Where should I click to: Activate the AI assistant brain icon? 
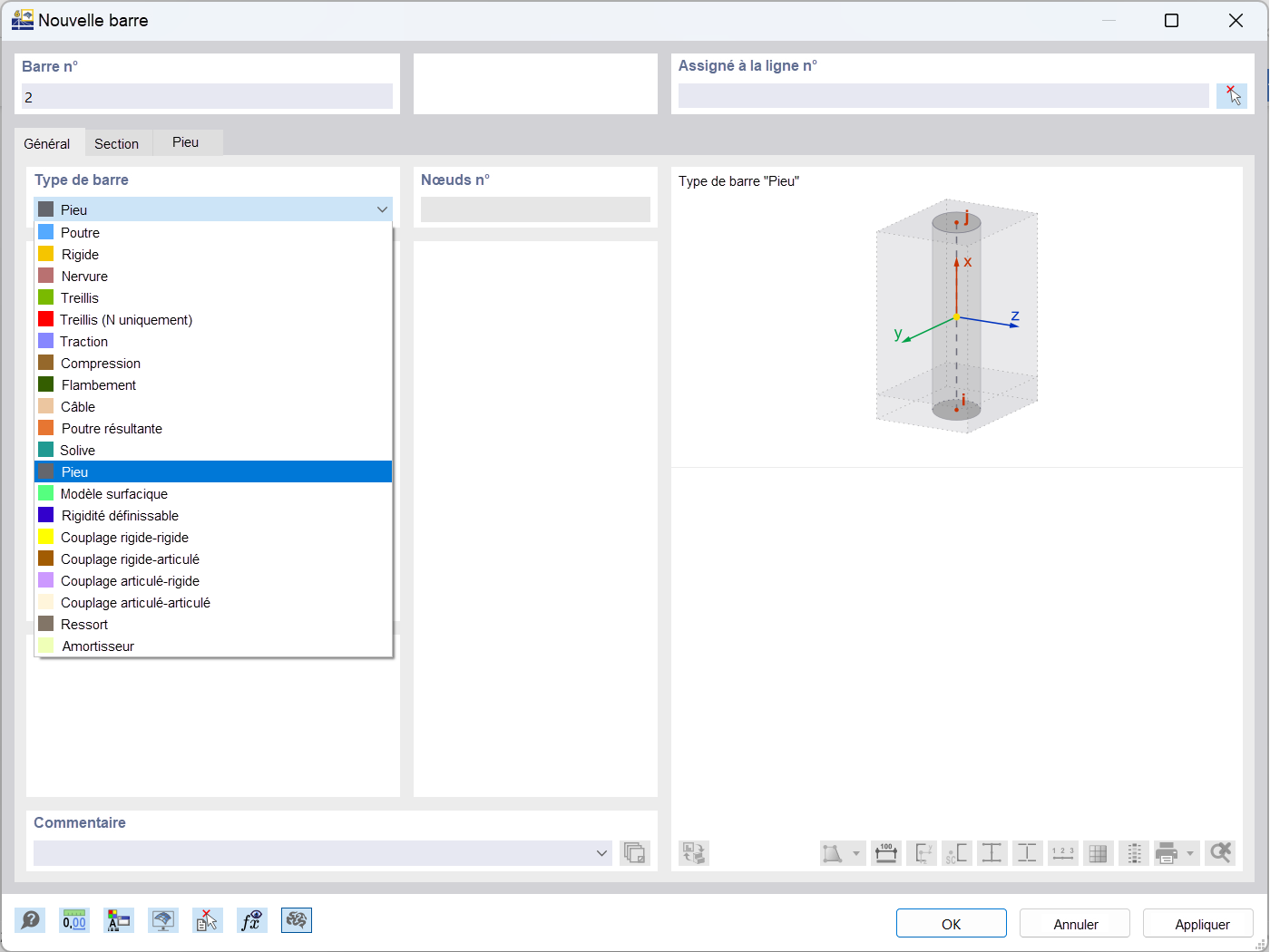296,920
